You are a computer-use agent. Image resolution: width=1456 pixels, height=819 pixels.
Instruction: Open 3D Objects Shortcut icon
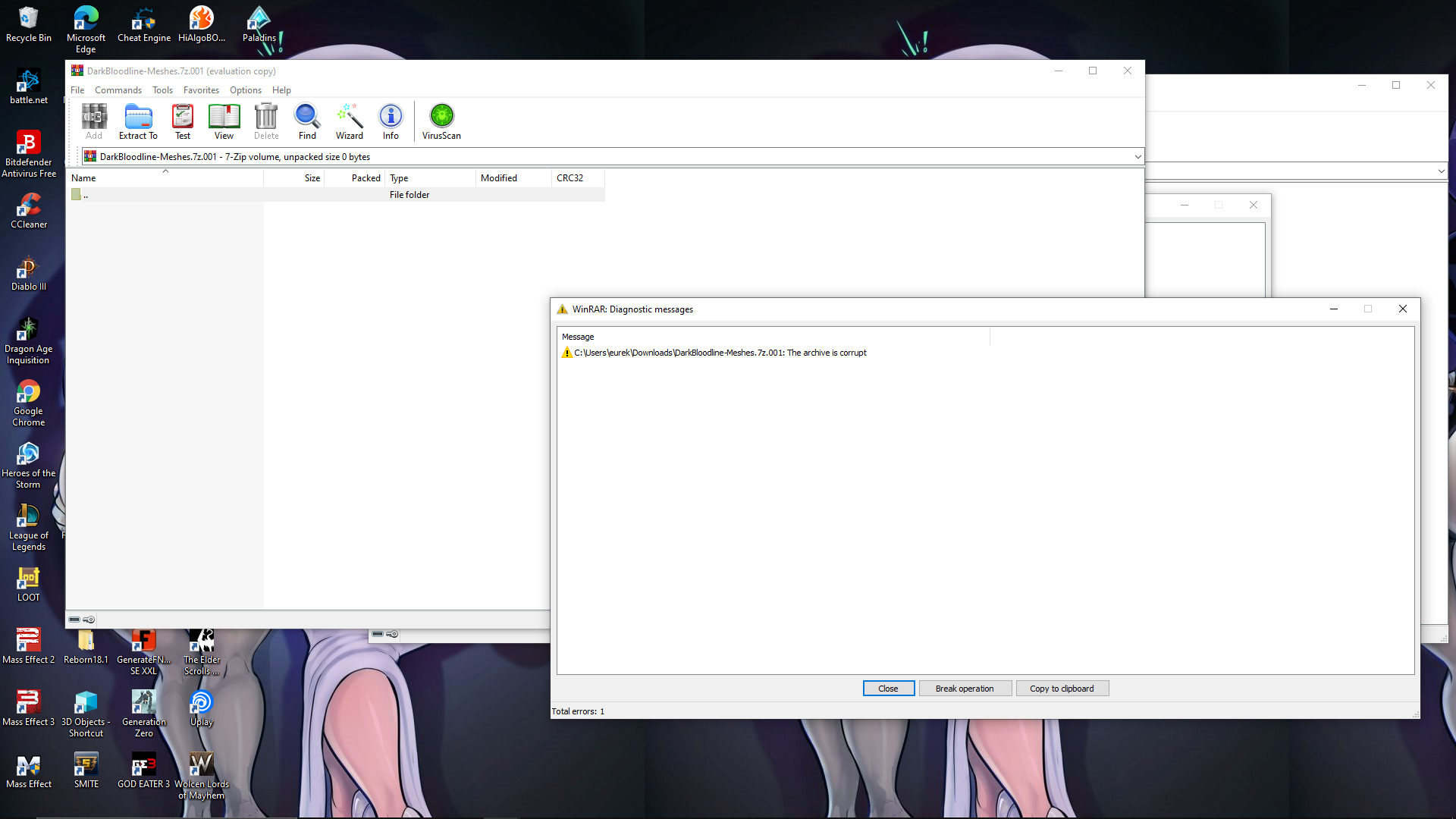[x=86, y=714]
